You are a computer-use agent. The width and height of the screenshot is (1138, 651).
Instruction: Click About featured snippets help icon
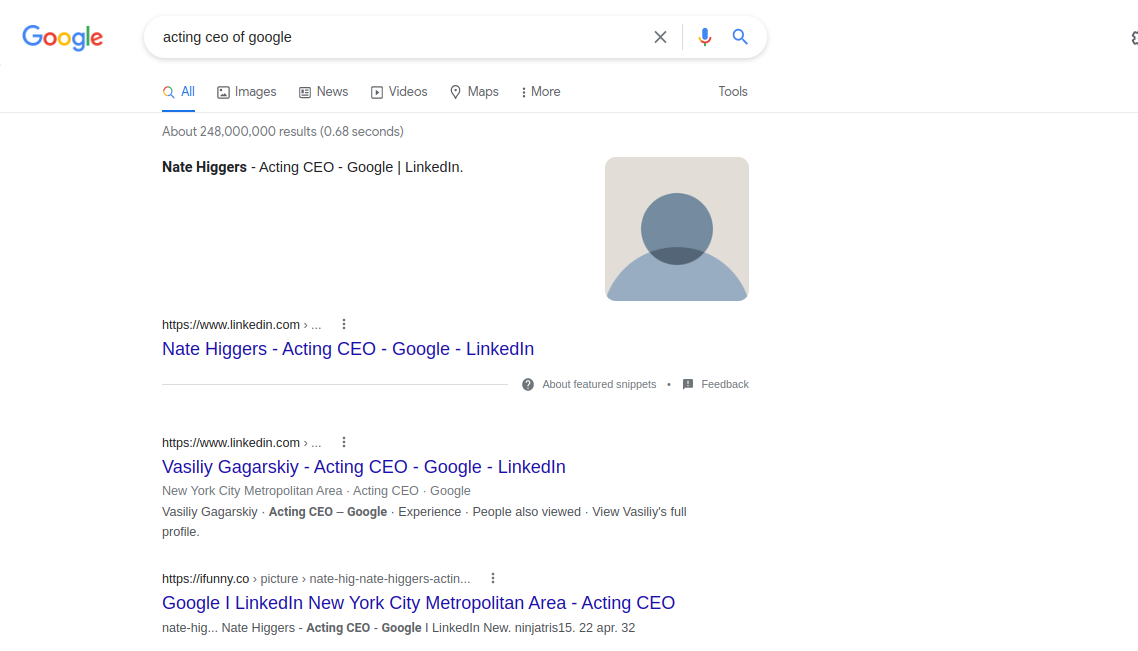(528, 385)
